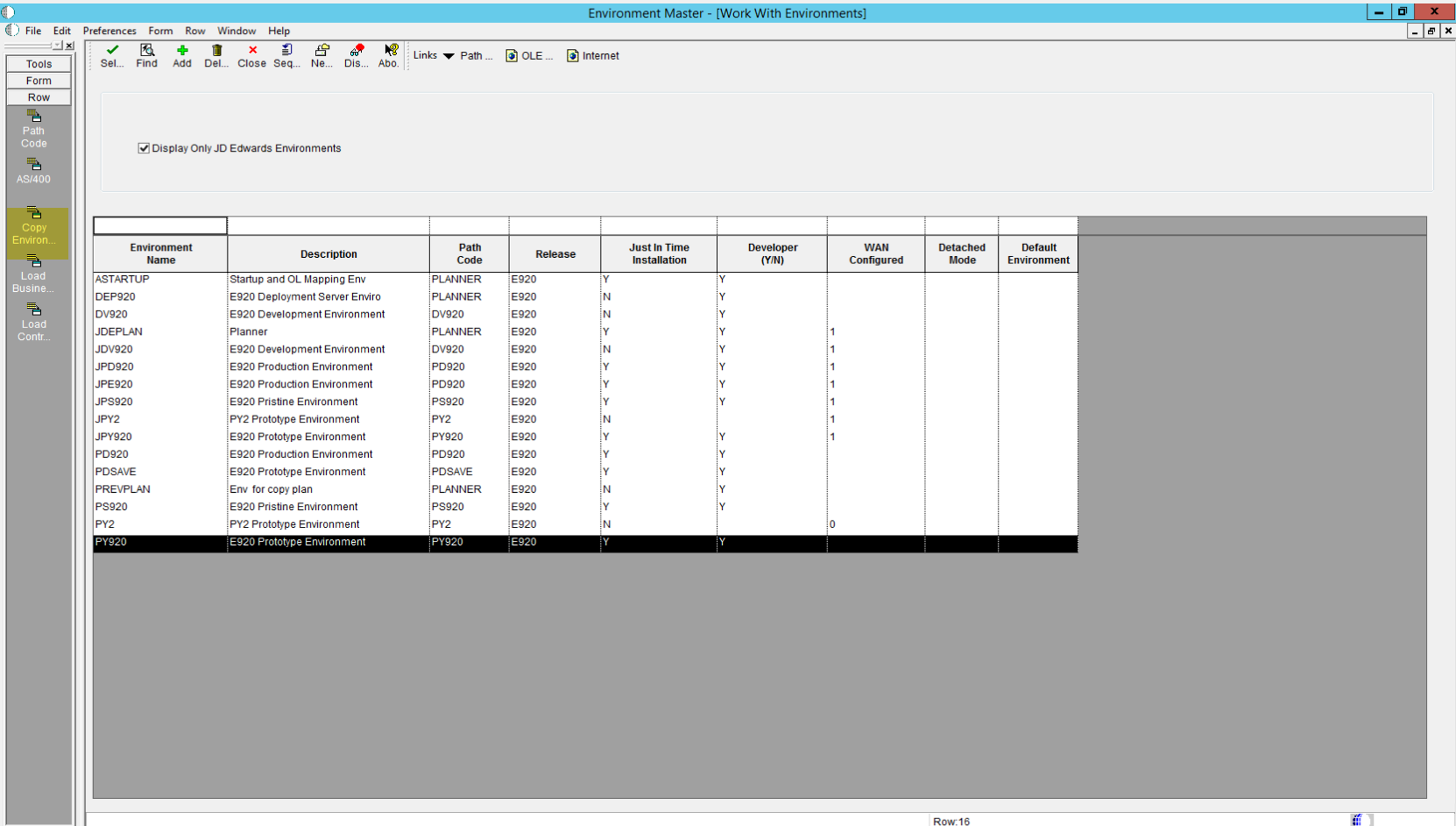Open the Edit menu
The image size is (1456, 826).
tap(62, 31)
